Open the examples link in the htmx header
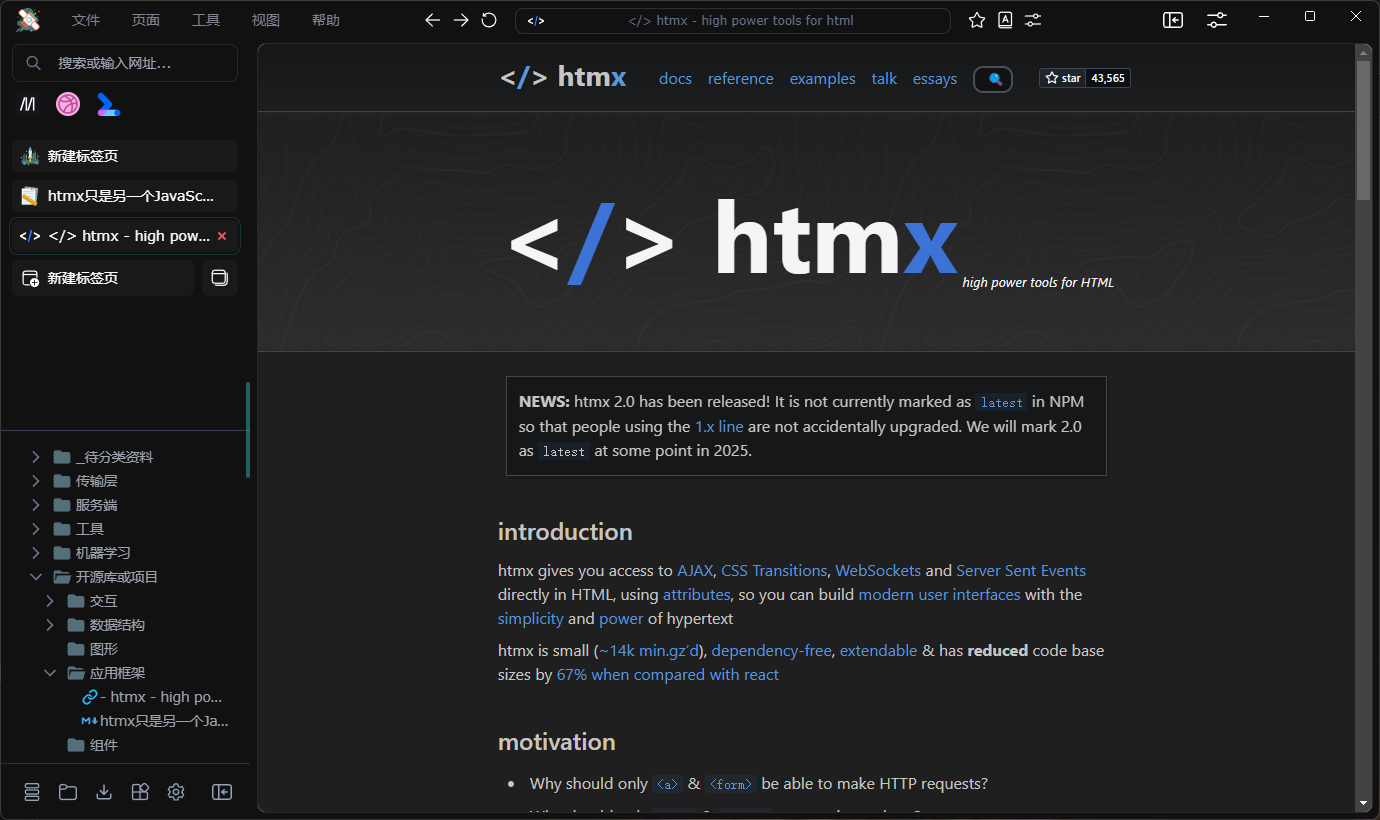This screenshot has width=1380, height=820. pos(823,79)
